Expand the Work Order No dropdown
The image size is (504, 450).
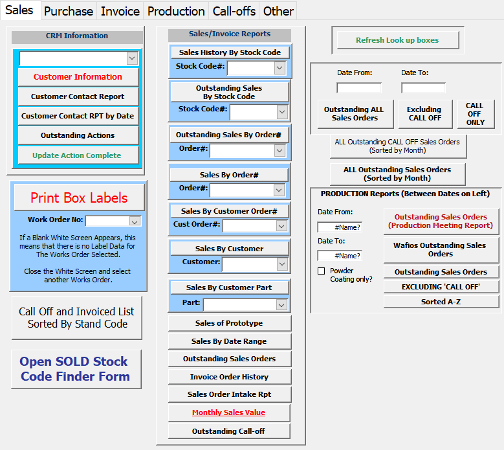[135, 221]
